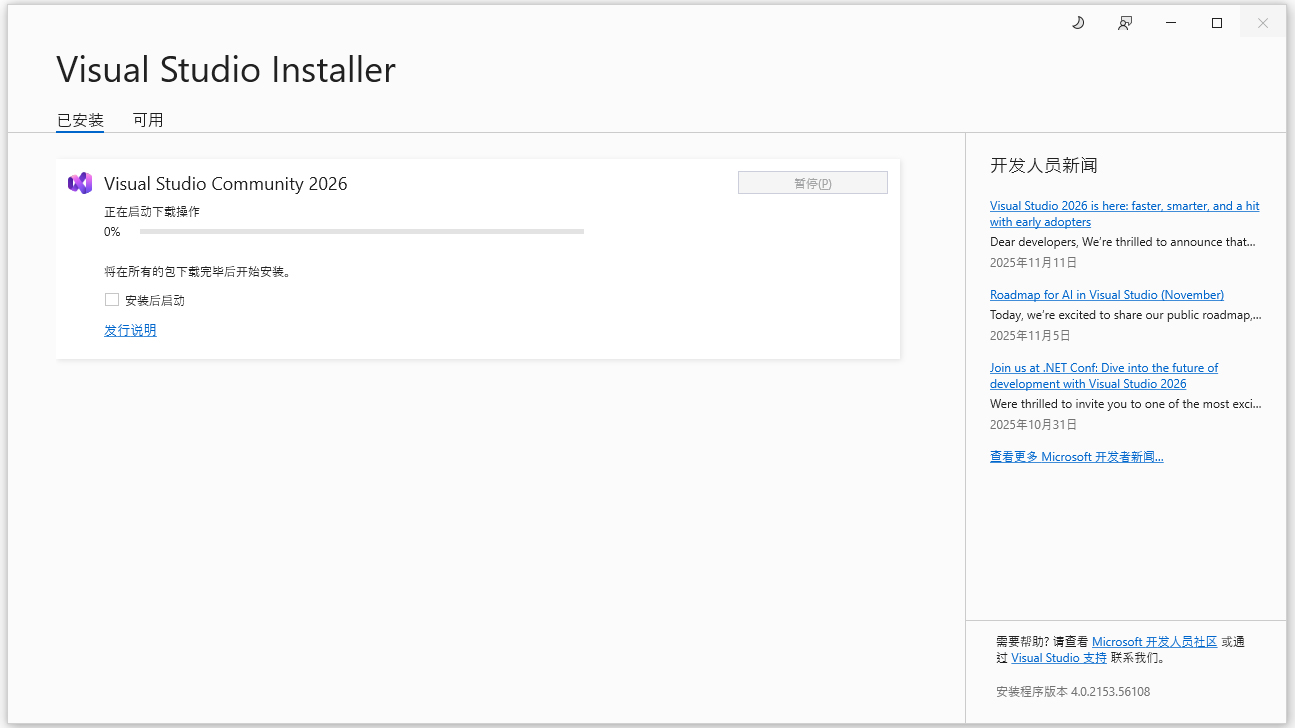Screen dimensions: 1295x728
Task: Minimize the installer window
Action: (x=1170, y=21)
